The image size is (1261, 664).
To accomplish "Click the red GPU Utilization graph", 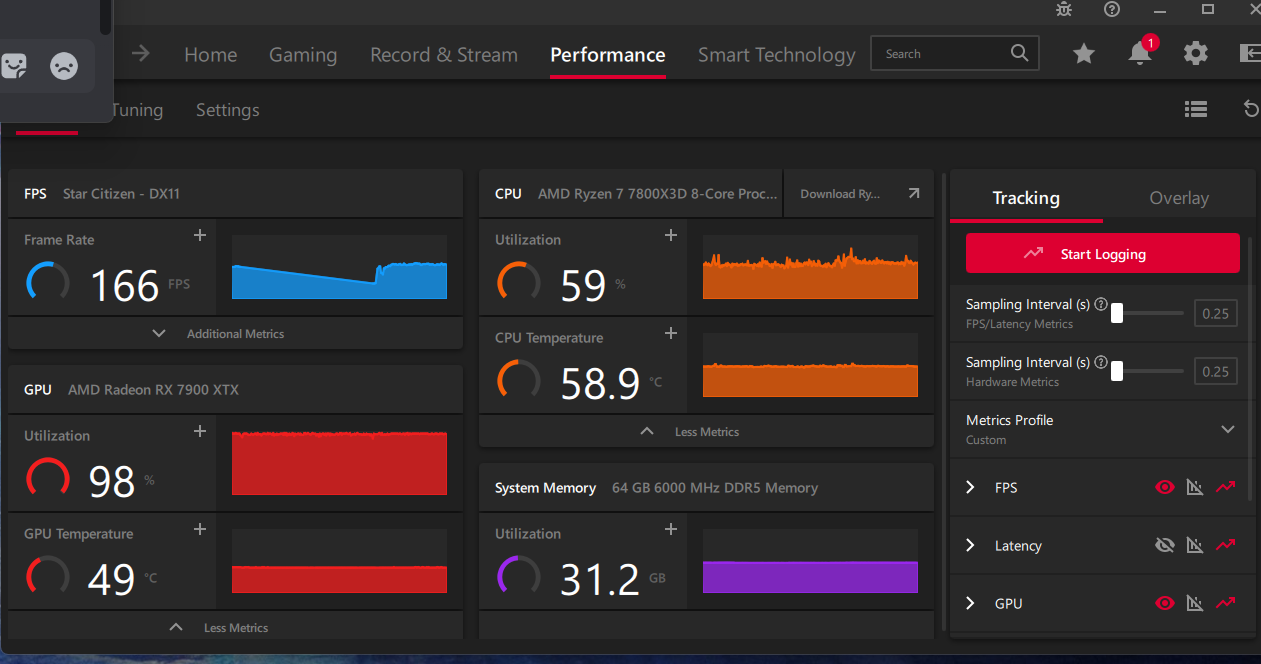I will pyautogui.click(x=340, y=463).
